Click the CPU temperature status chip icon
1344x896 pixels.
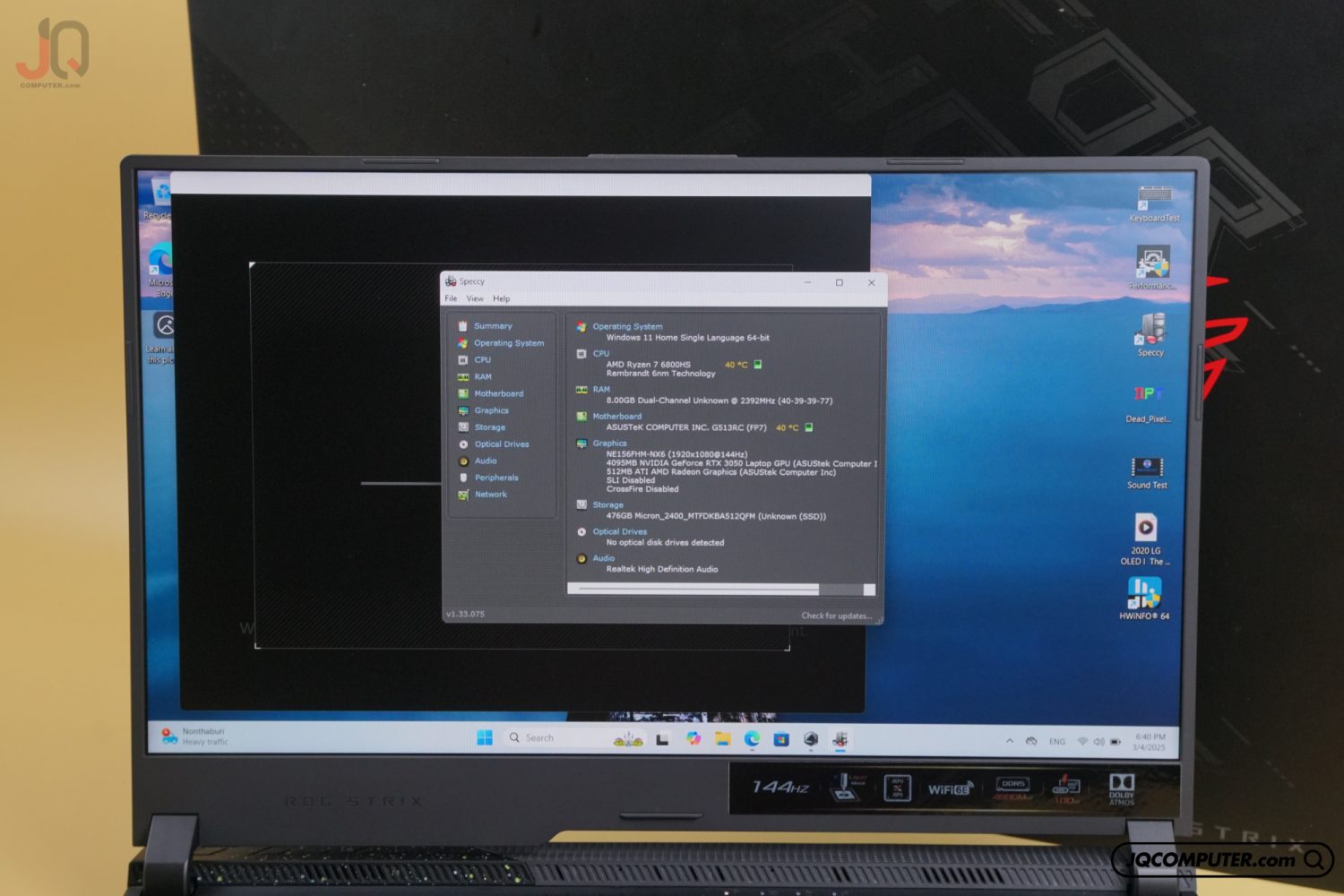coord(758,365)
